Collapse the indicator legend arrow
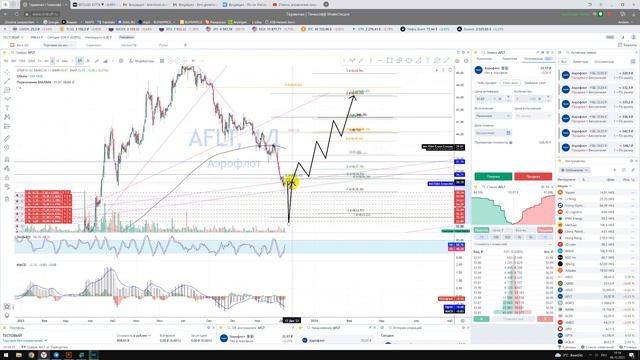This screenshot has height=360, width=640. point(20,88)
